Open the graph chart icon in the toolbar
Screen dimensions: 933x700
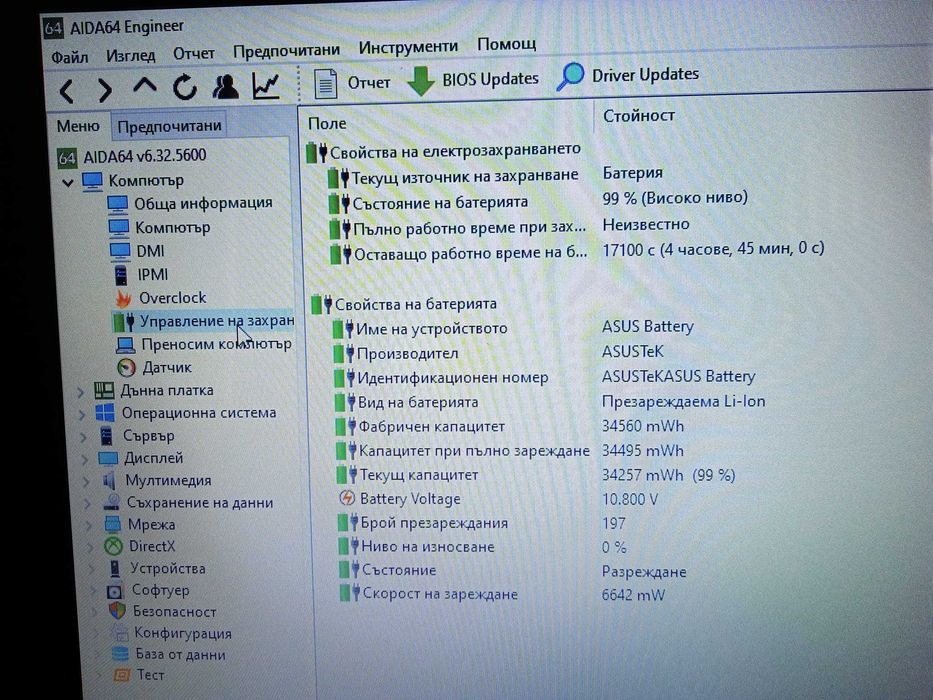(266, 85)
